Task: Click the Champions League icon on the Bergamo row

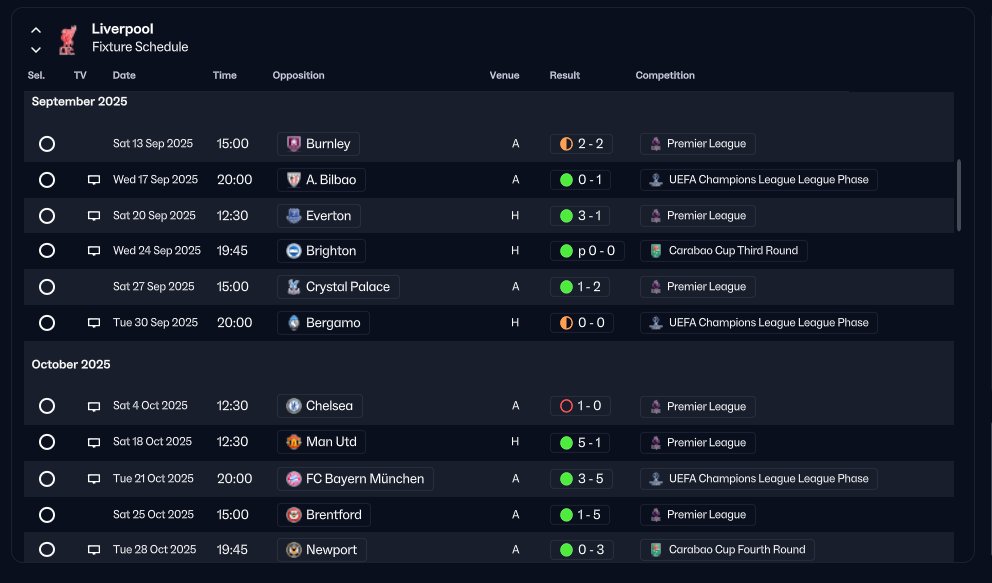Action: point(656,322)
